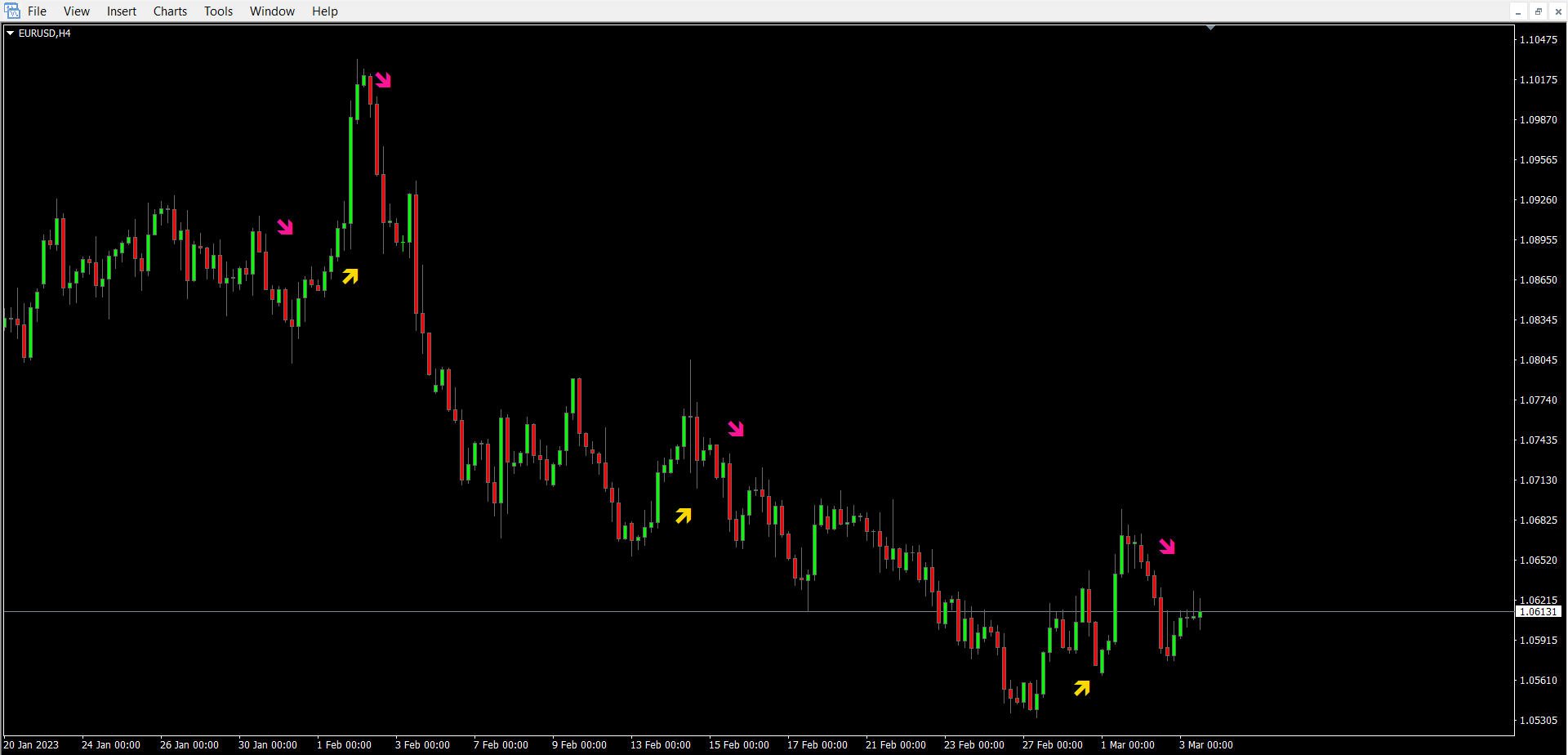Open the Tools menu
The height and width of the screenshot is (755, 1568).
(x=218, y=11)
